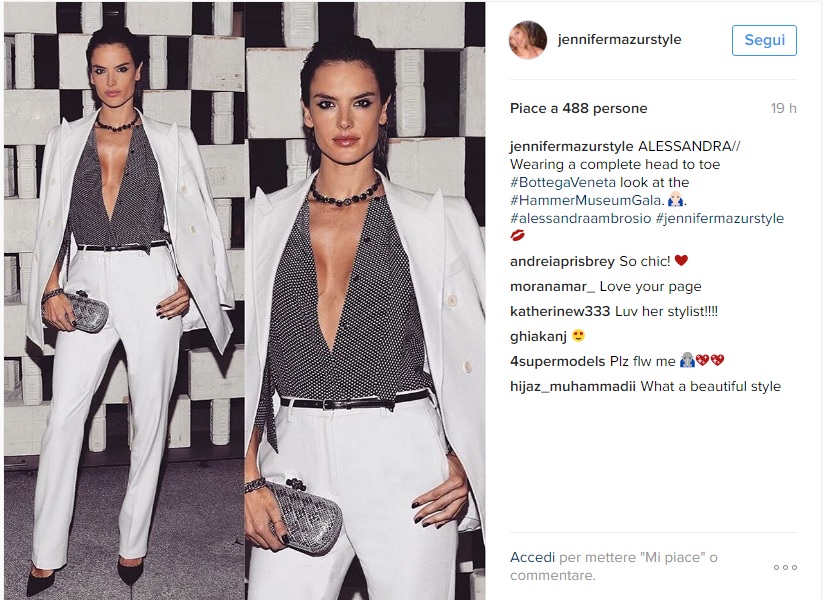
Task: Click the full-body photo on left
Action: pyautogui.click(x=124, y=301)
